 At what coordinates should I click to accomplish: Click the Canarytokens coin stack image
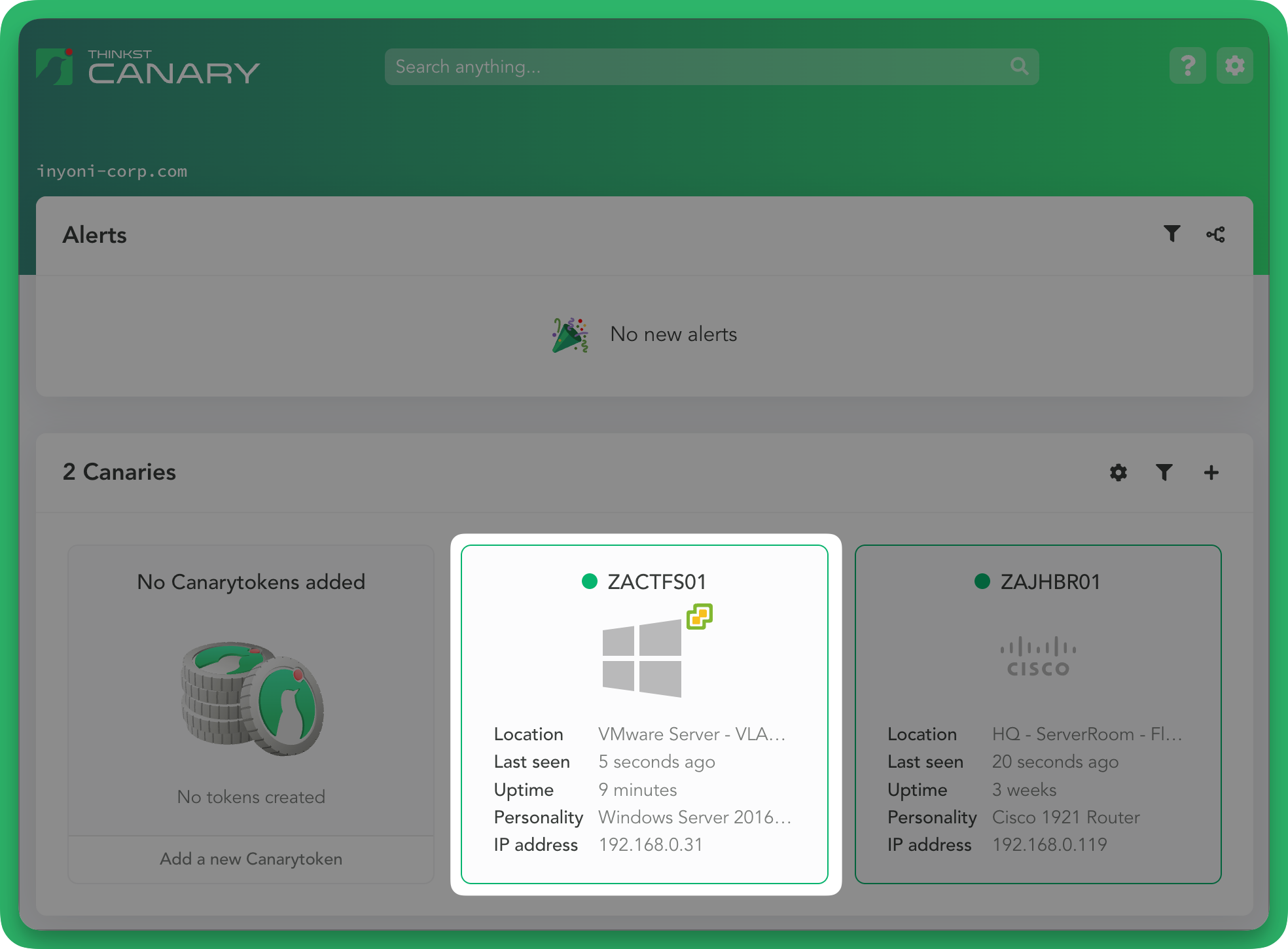[252, 698]
